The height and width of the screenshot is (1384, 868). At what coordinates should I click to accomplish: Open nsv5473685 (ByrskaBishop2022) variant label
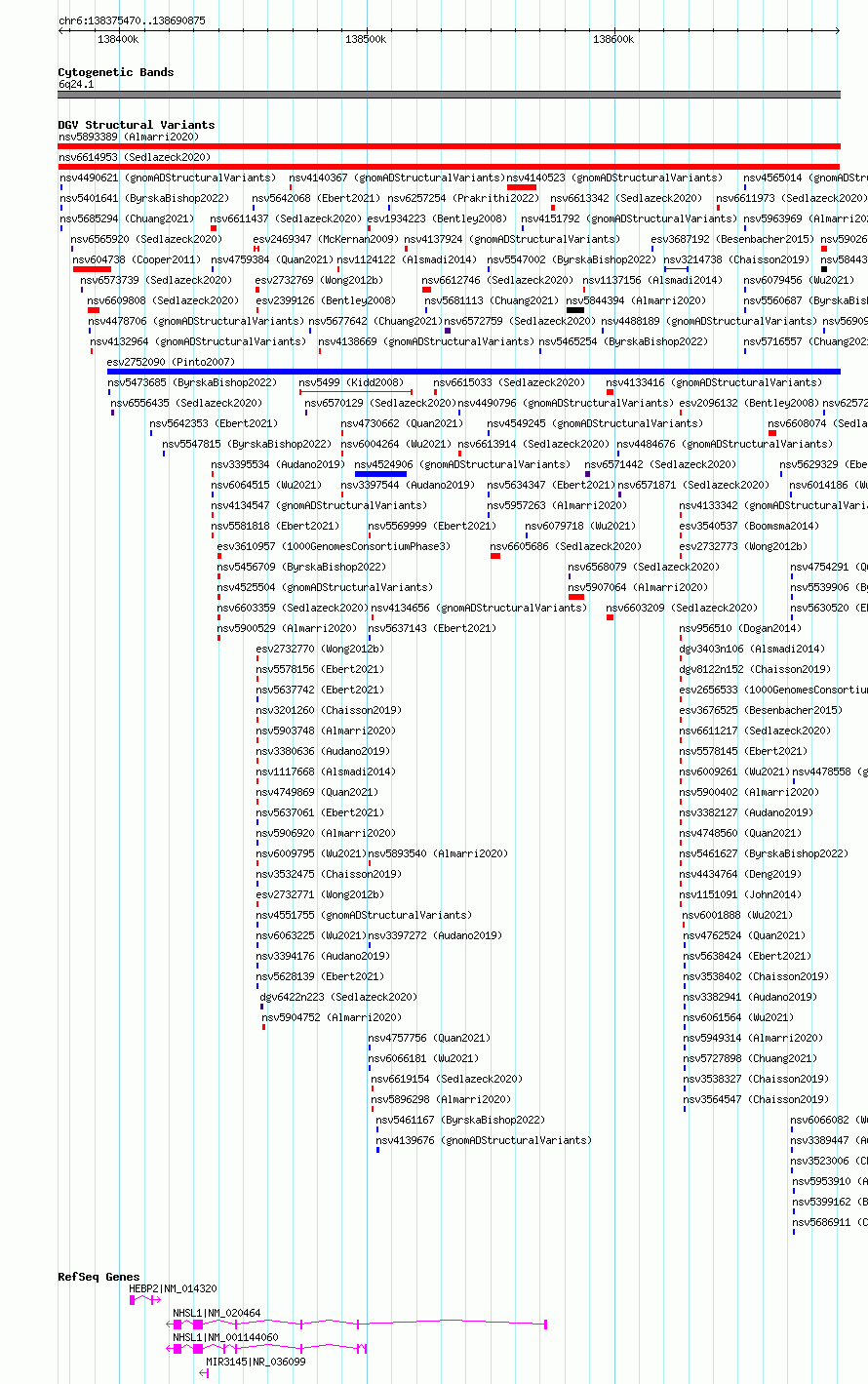point(191,382)
